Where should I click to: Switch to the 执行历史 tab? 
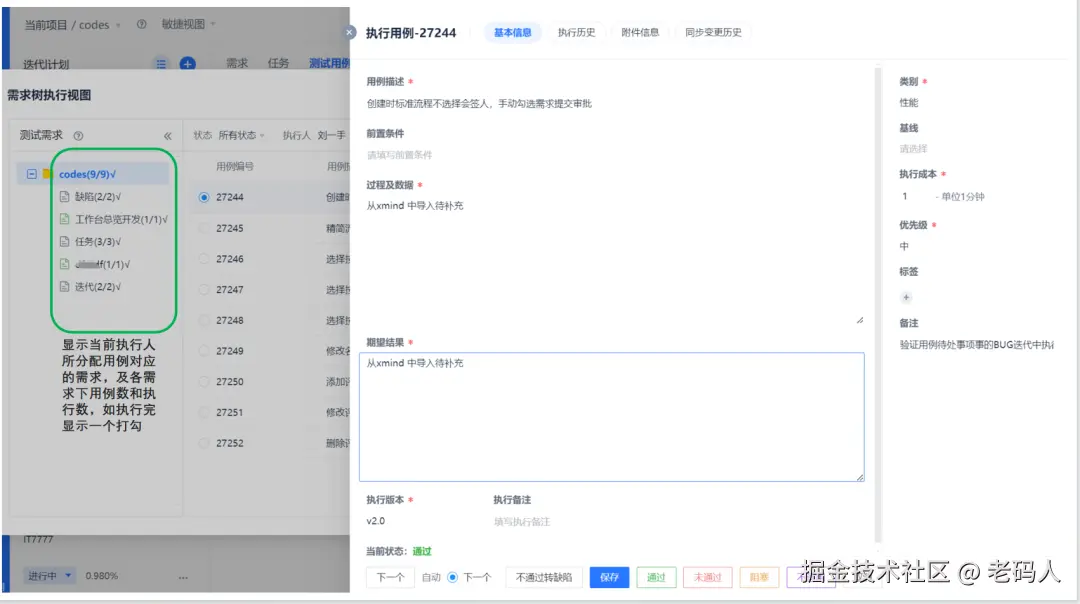click(577, 31)
